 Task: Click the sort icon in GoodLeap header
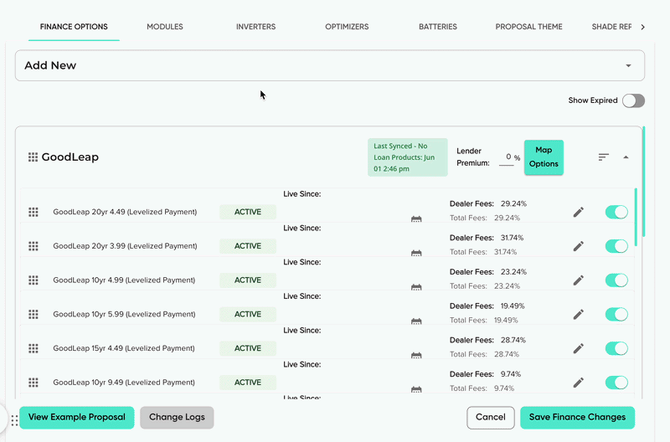603,157
